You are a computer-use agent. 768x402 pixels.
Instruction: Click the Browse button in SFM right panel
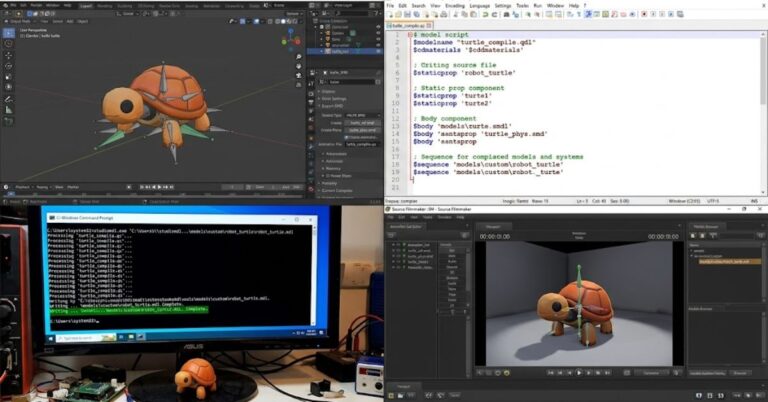[x=740, y=373]
